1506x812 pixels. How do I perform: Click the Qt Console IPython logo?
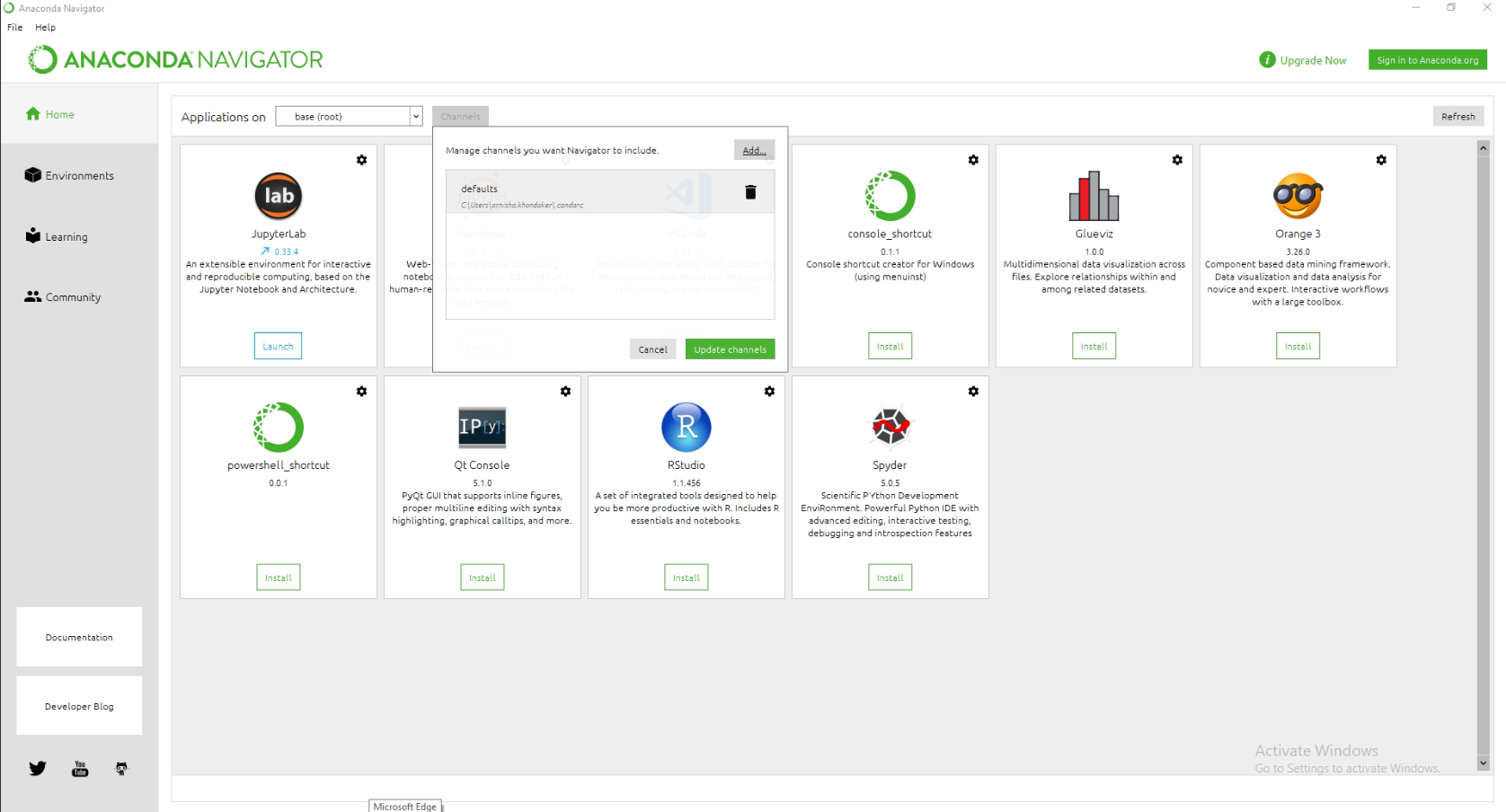pyautogui.click(x=483, y=428)
